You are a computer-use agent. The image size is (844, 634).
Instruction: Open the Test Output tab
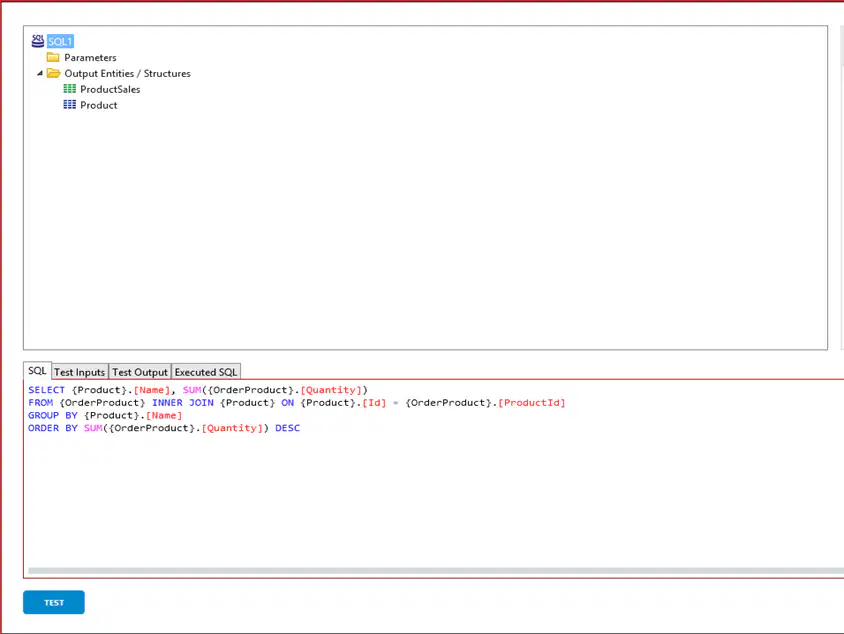coord(140,372)
